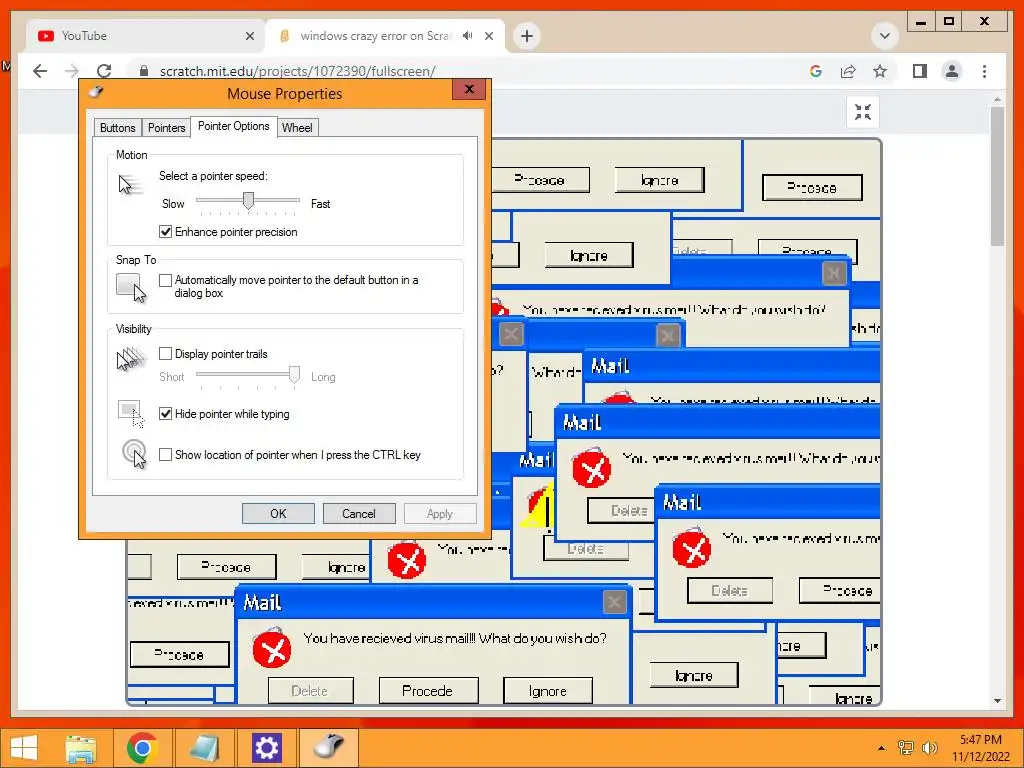Enable automatically move pointer to default button
Viewport: 1024px width, 768px height.
(x=165, y=280)
